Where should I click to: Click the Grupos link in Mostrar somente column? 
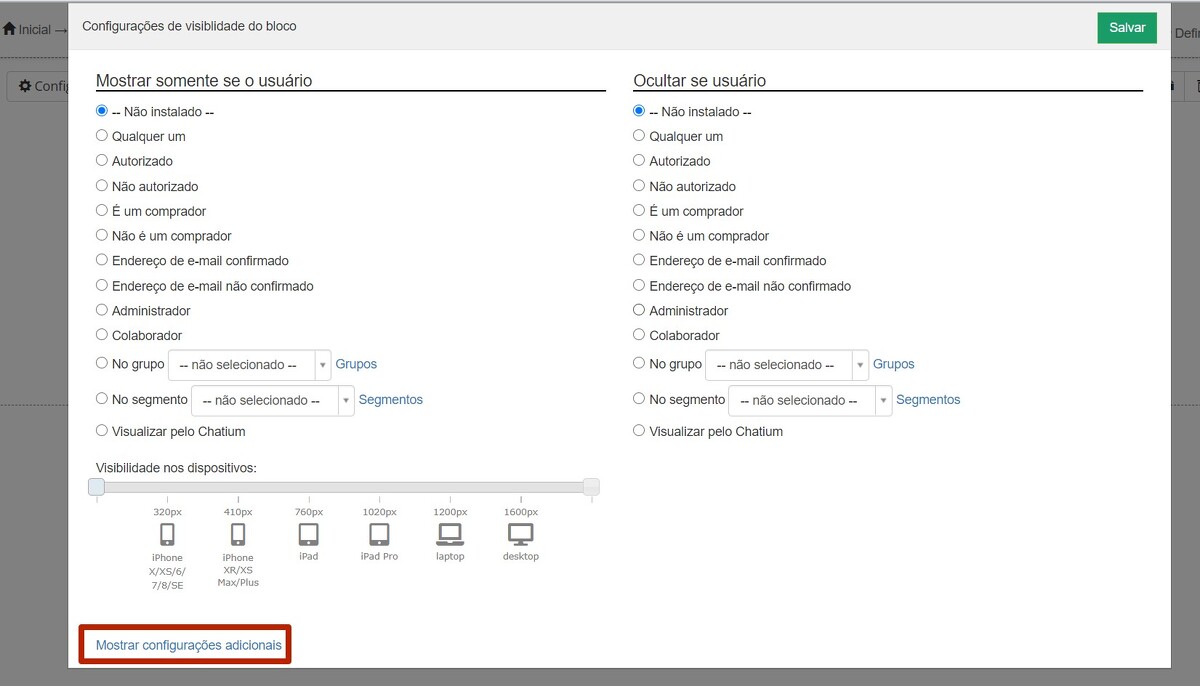(356, 364)
